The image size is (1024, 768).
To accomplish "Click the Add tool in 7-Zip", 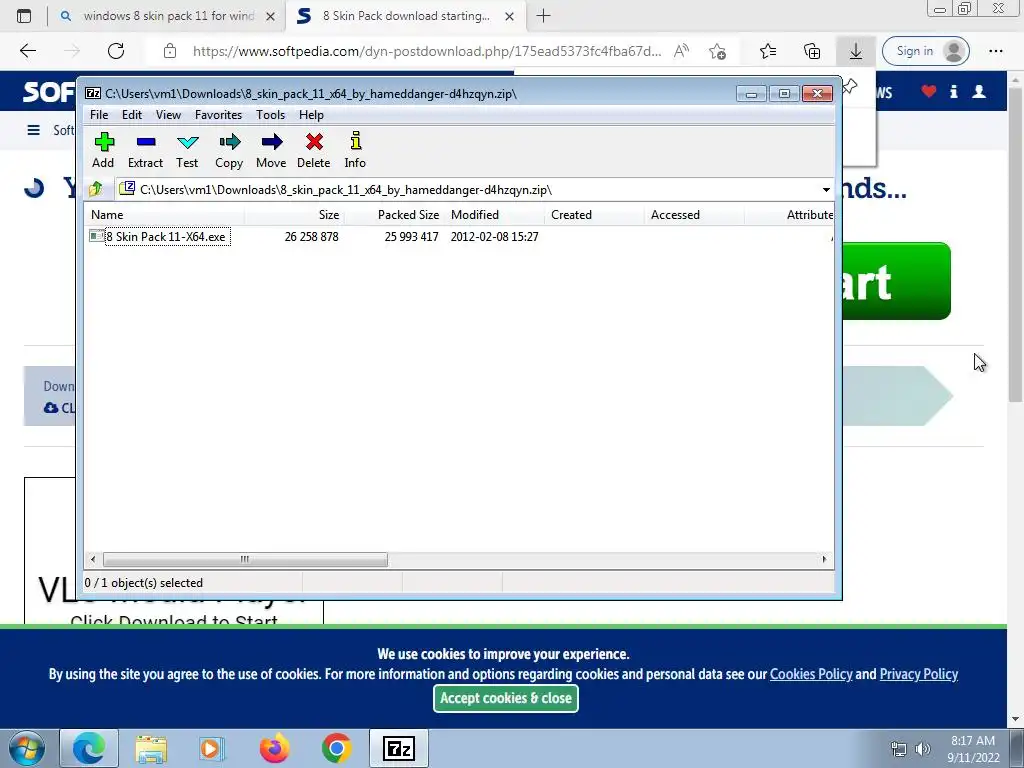I will 103,150.
